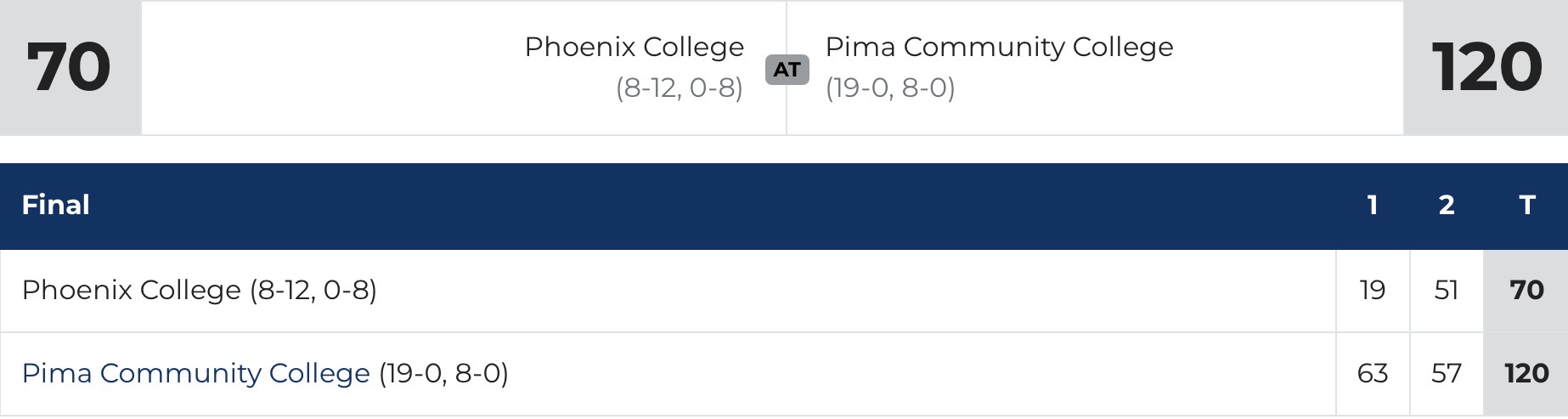Click the first half column header 1
The image size is (1568, 419).
pos(1372,205)
